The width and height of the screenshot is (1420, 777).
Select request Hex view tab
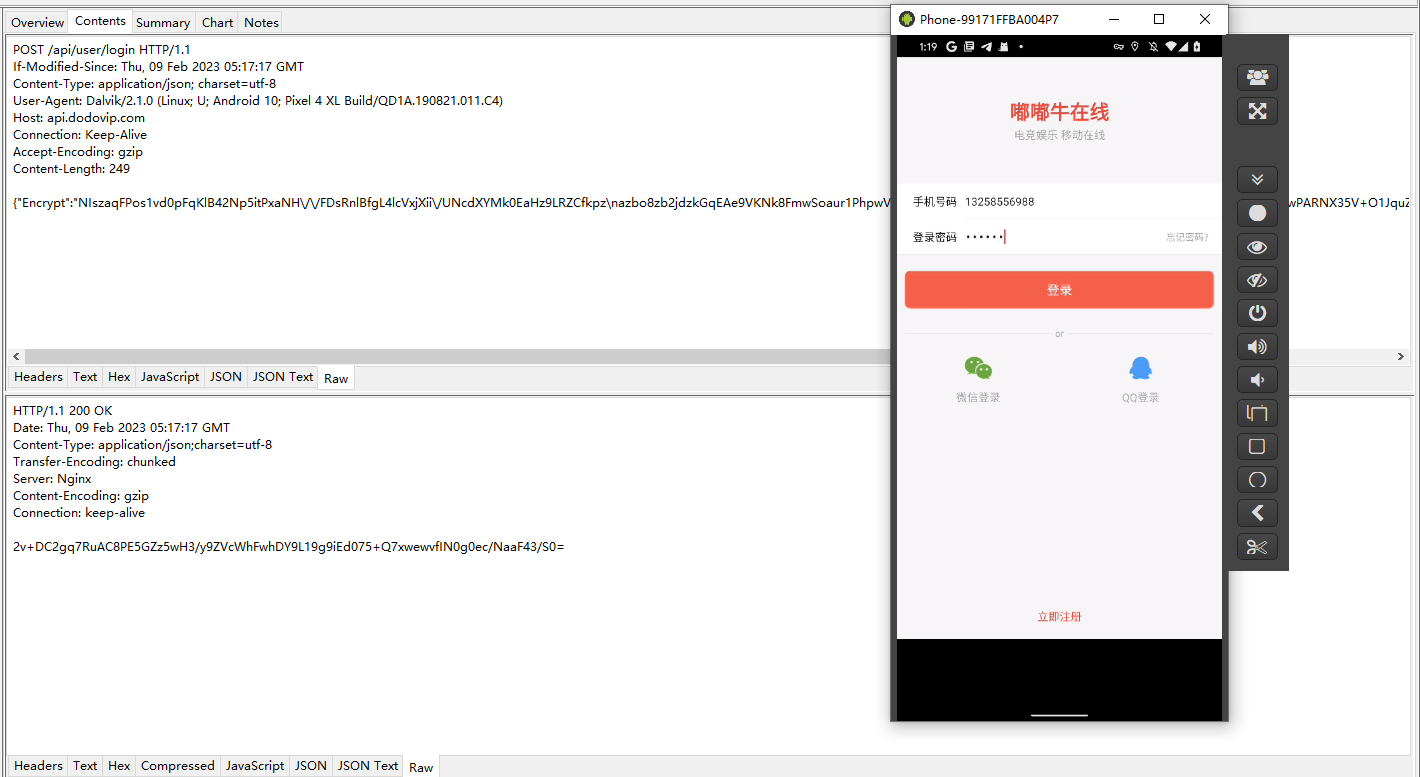point(119,377)
